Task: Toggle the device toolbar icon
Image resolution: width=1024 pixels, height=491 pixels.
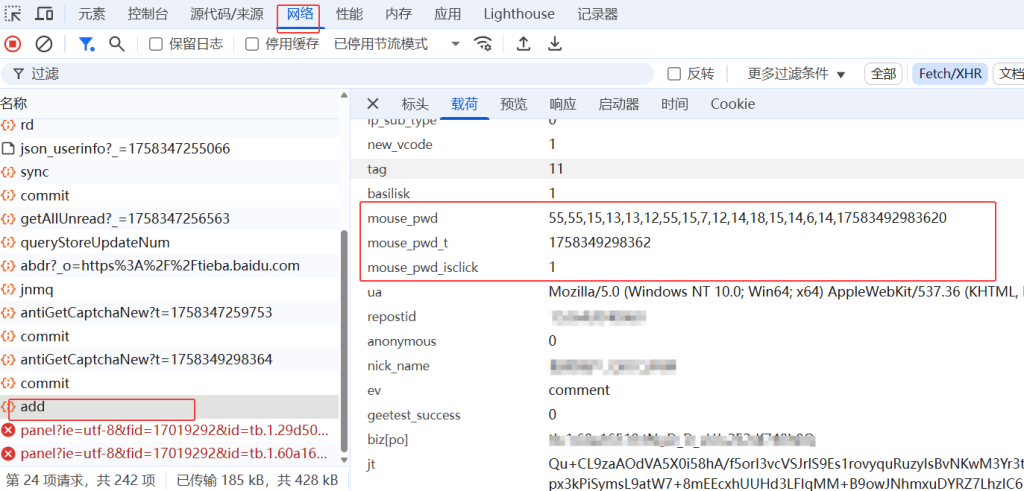Action: click(45, 14)
